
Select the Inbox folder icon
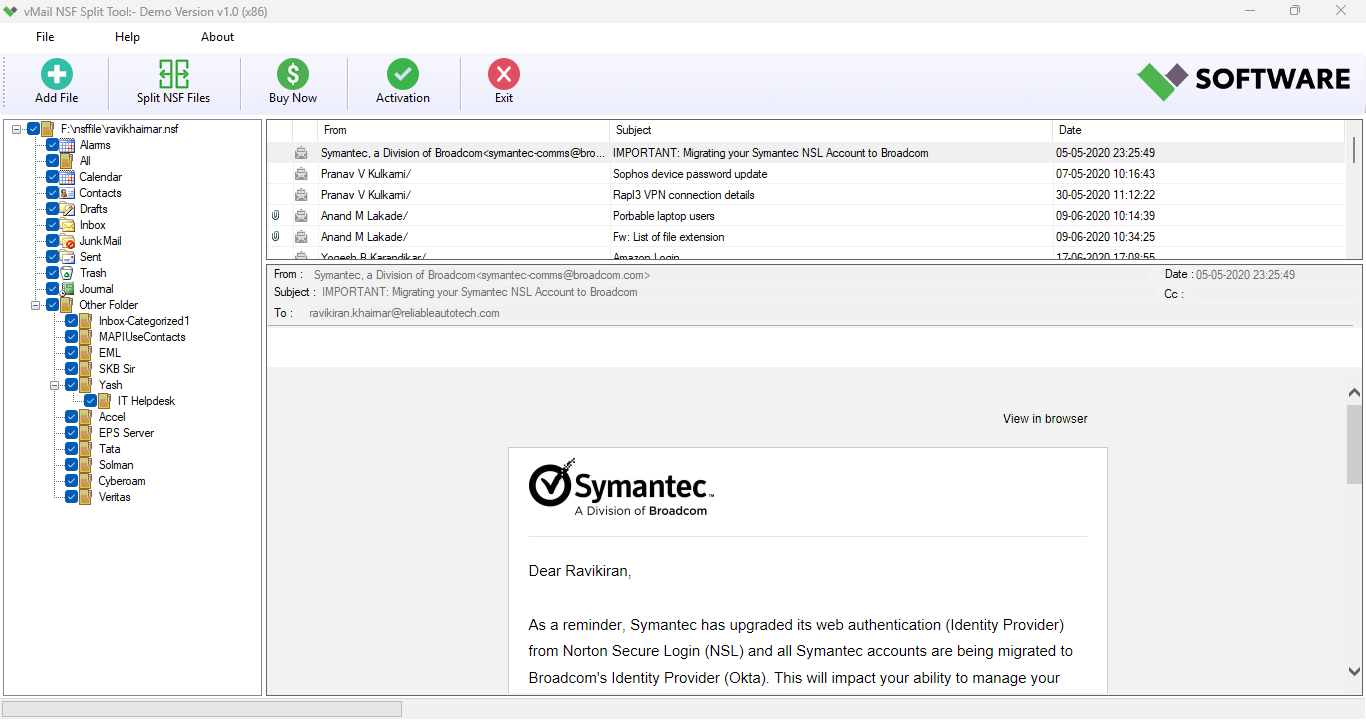coord(68,225)
